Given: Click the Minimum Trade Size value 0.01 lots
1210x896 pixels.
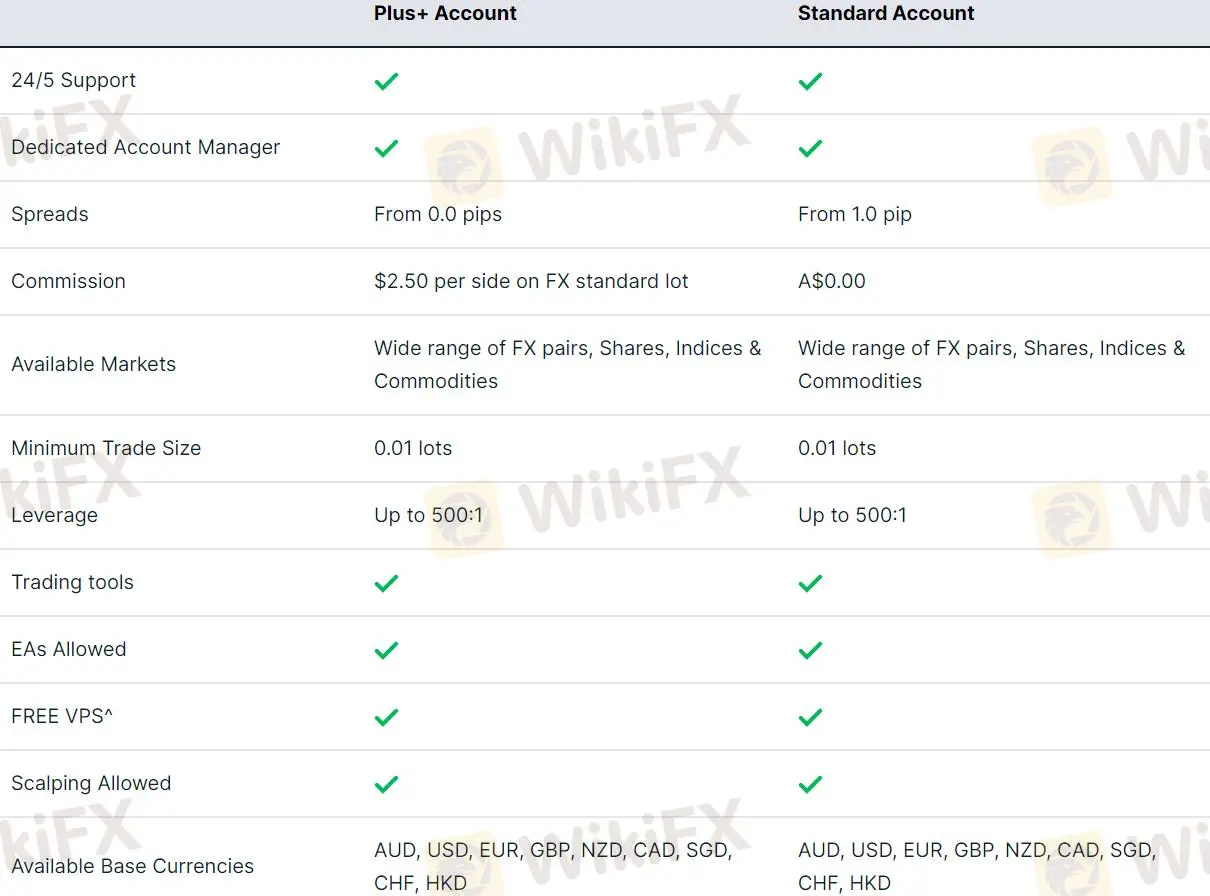Looking at the screenshot, I should [x=413, y=448].
